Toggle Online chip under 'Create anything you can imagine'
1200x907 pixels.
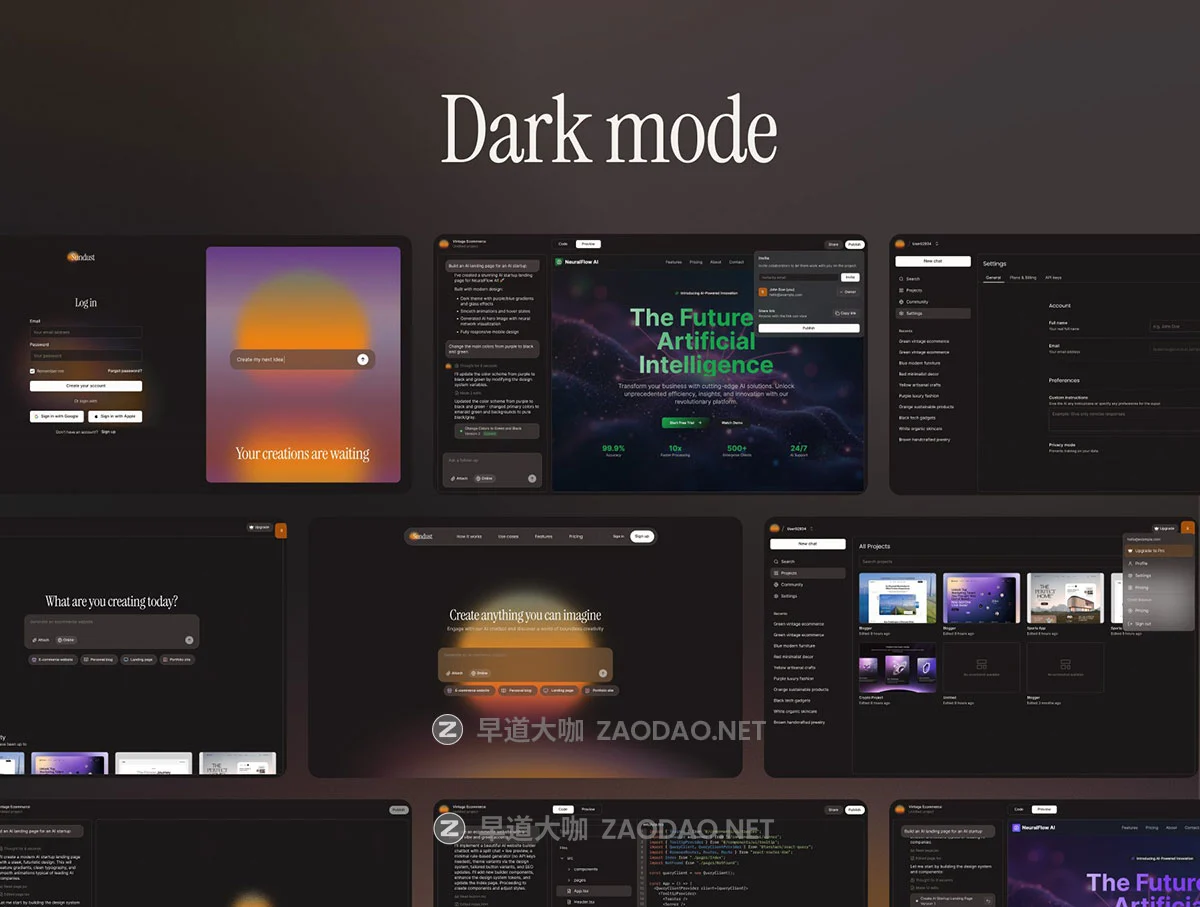coord(480,673)
